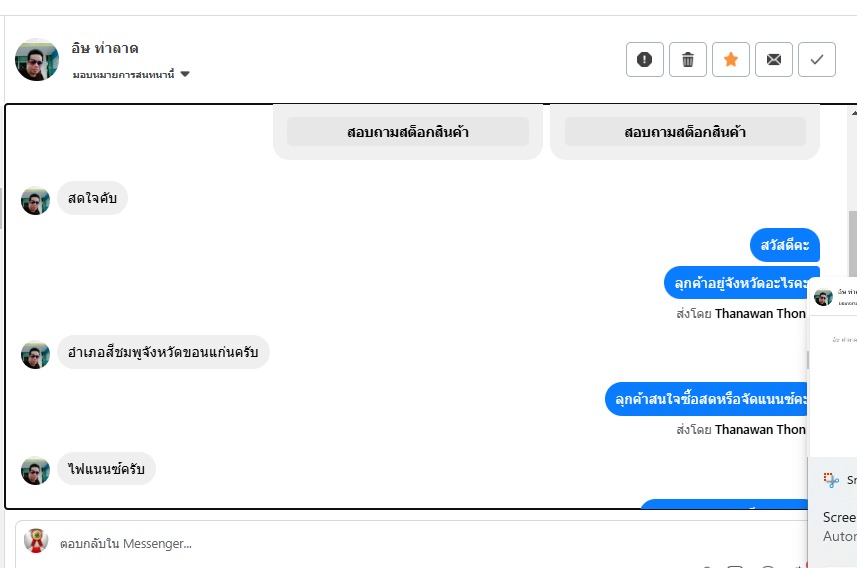
Task: Click the scrollbar up arrow
Action: point(852,110)
